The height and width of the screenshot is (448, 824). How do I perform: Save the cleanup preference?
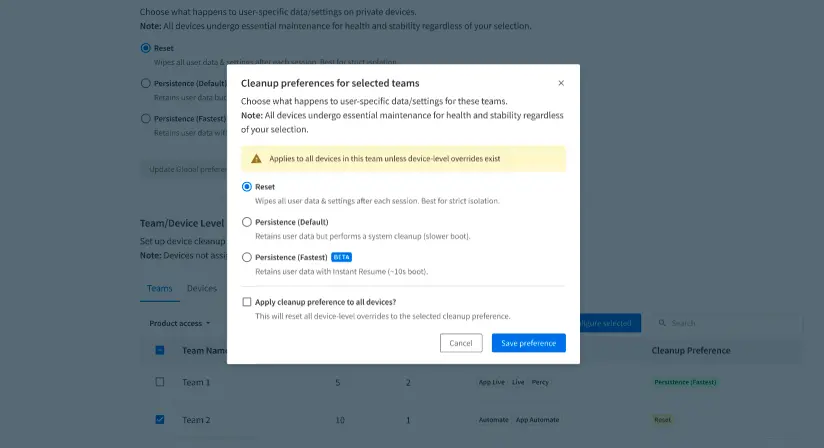[x=529, y=343]
